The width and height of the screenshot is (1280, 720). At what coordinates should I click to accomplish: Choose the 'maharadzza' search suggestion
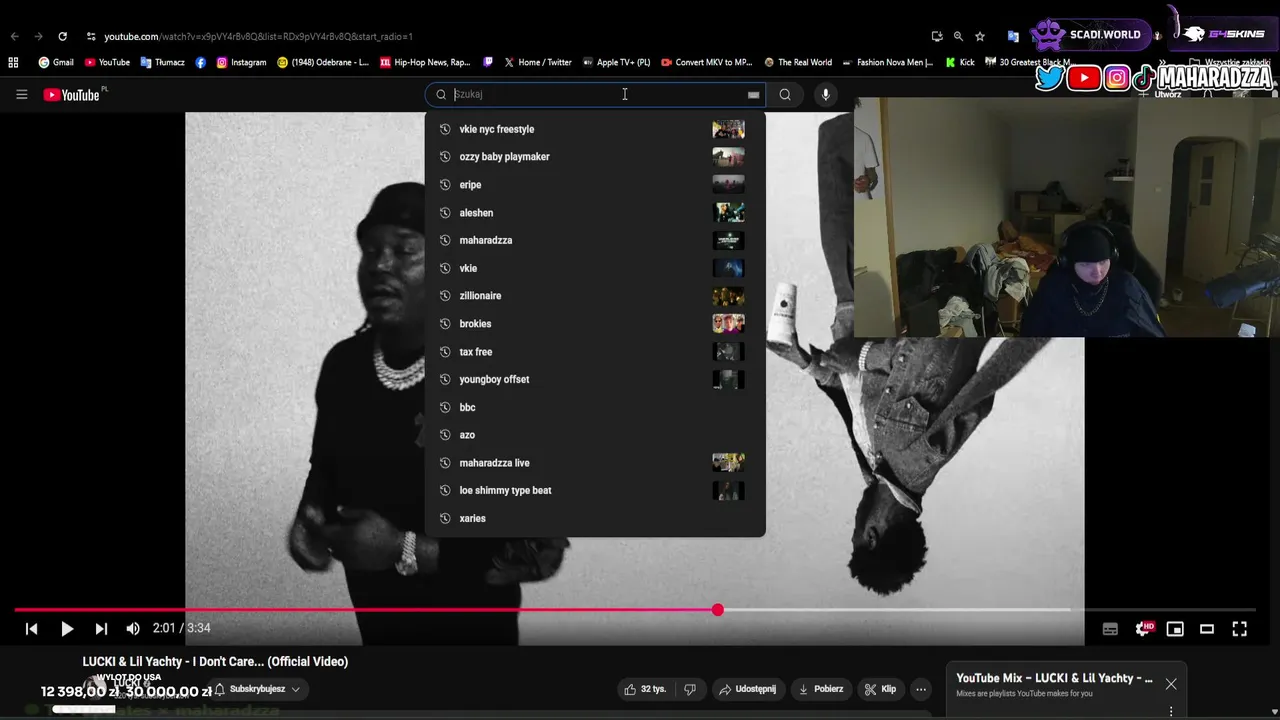point(595,240)
